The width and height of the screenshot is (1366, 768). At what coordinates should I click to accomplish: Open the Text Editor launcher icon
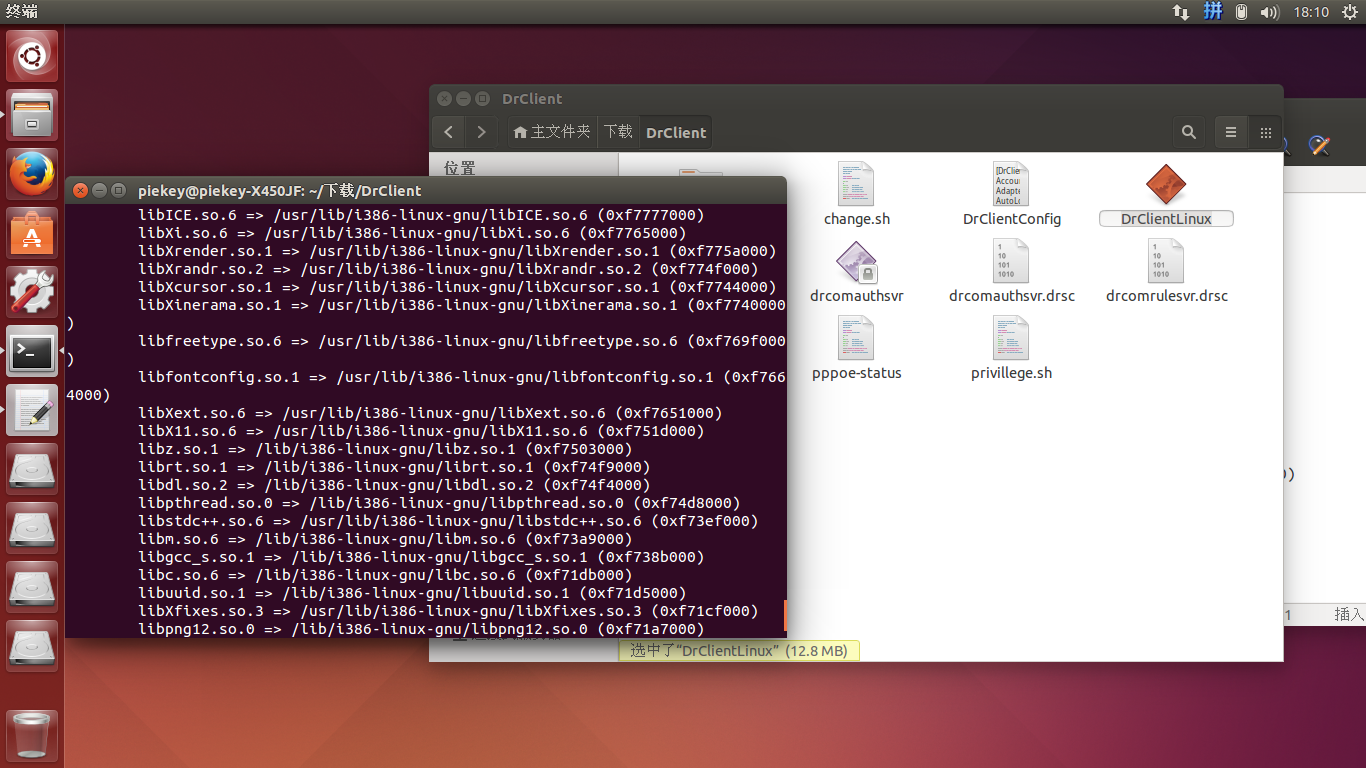tap(32, 410)
